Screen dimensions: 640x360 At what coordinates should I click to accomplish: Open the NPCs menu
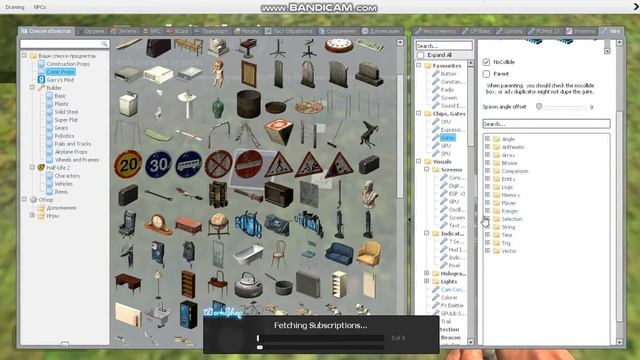pos(40,7)
